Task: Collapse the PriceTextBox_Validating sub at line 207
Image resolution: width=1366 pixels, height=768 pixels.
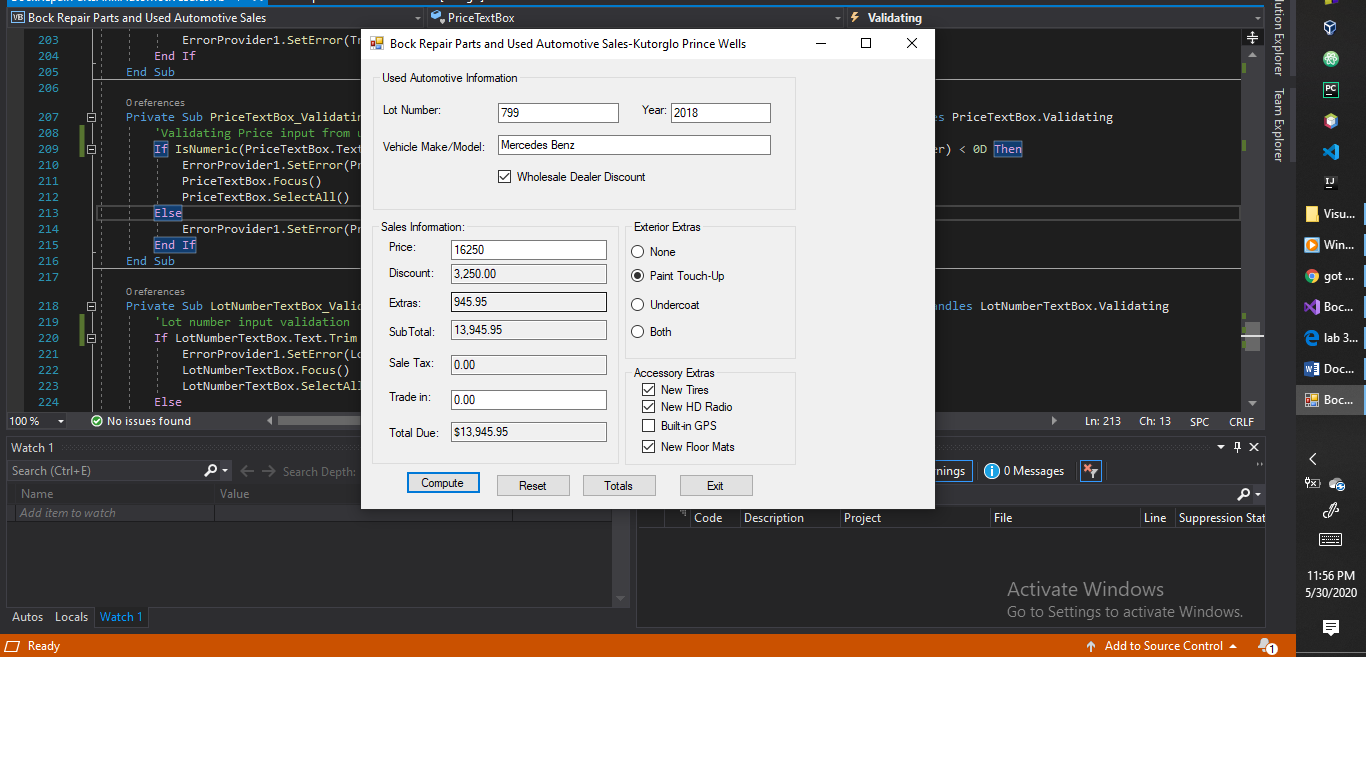Action: (91, 117)
